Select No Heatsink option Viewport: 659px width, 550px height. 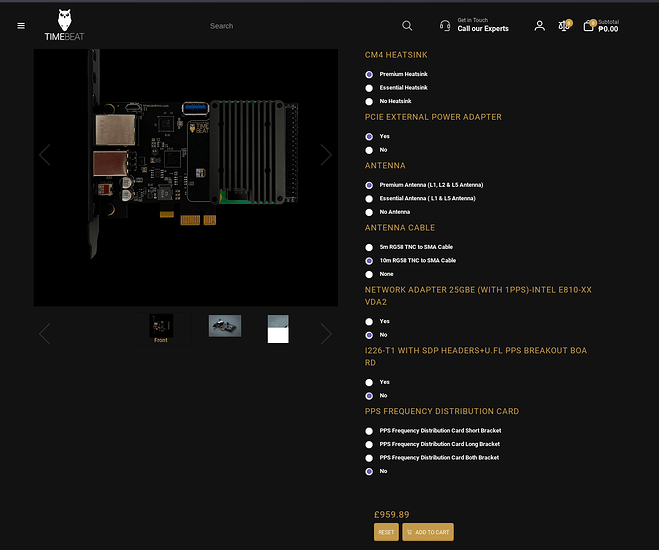(369, 101)
